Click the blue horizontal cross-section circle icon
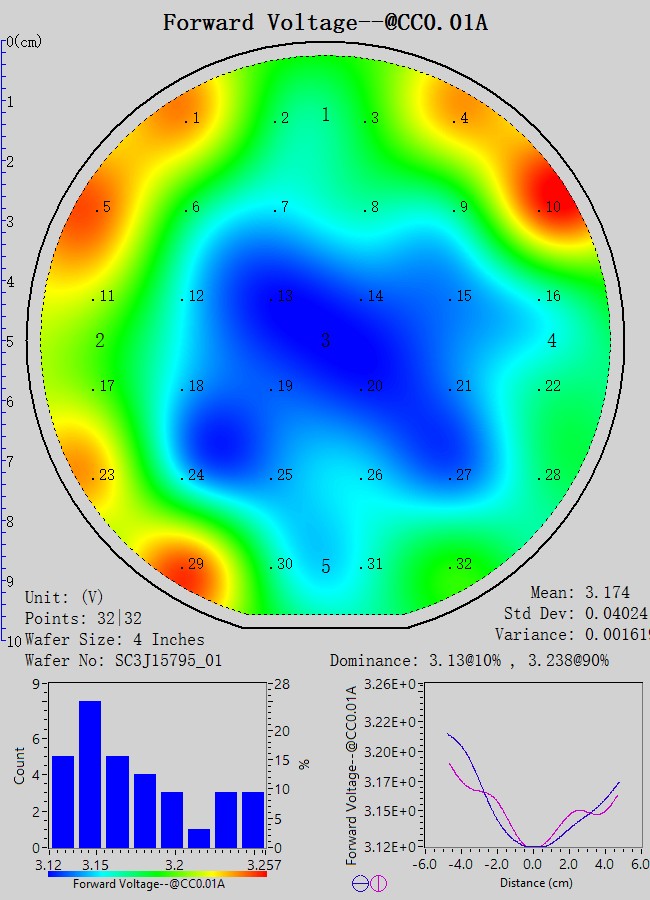 pos(360,883)
